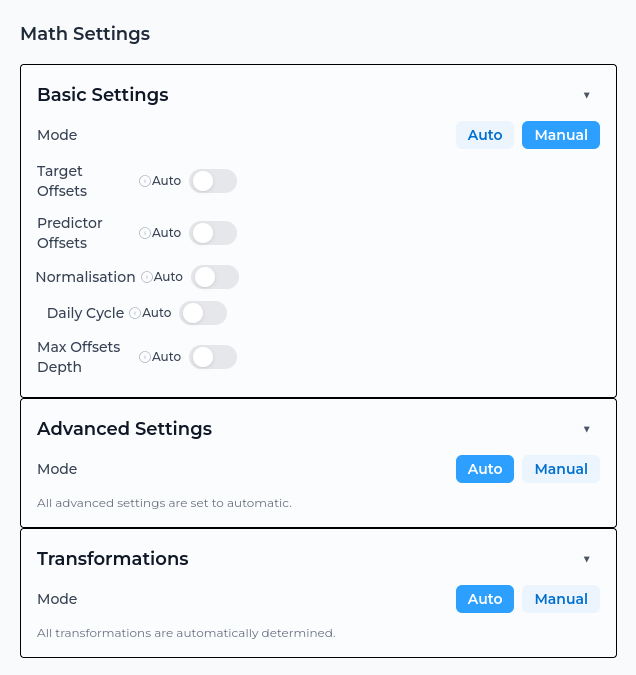The image size is (636, 675).
Task: Collapse the Basic Settings section arrow
Action: click(586, 95)
